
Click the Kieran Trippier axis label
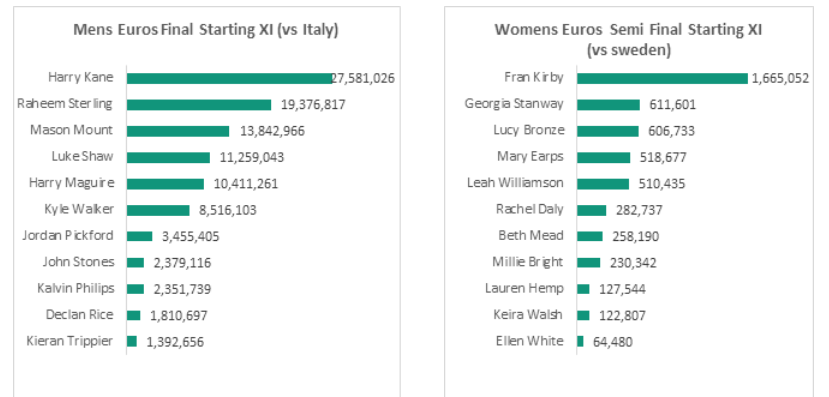[x=70, y=341]
